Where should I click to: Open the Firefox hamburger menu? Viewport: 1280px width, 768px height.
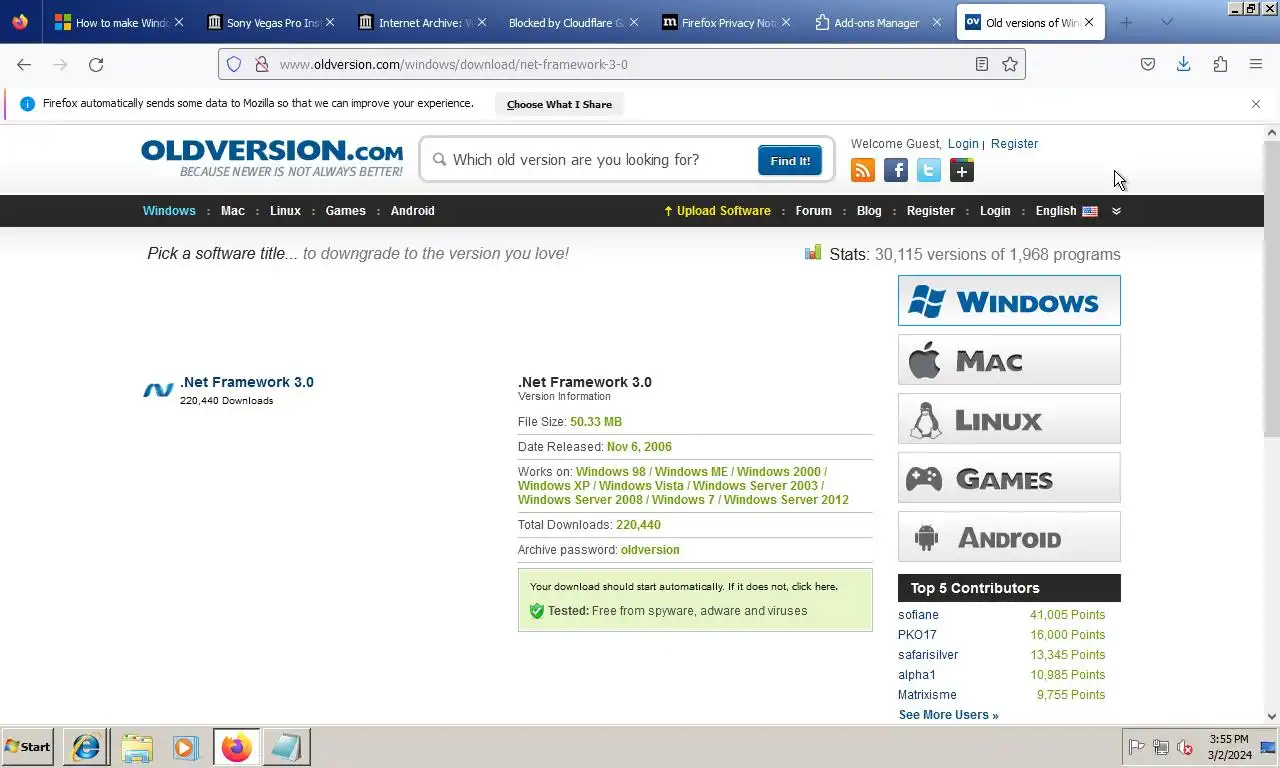click(x=1256, y=64)
